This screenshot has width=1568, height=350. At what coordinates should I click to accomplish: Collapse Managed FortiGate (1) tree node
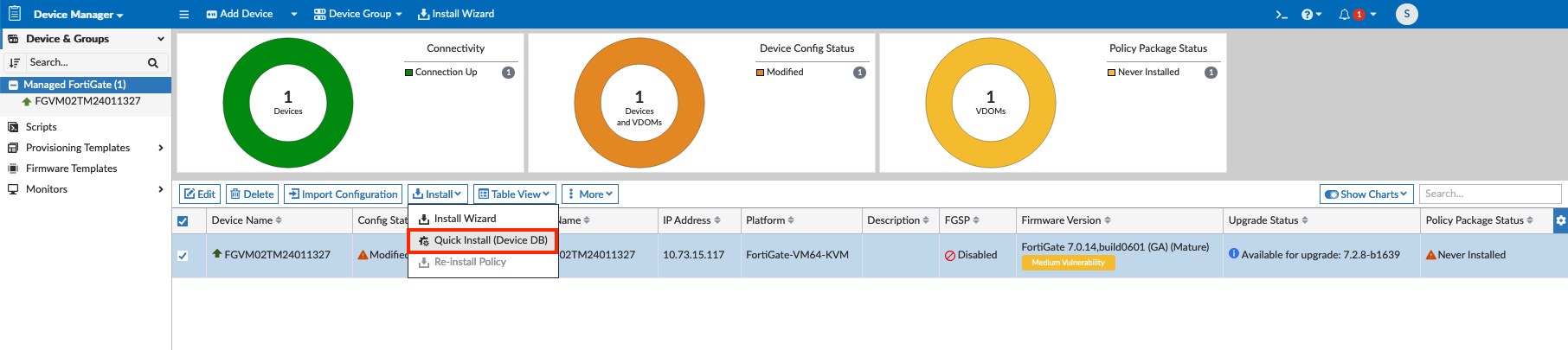tap(14, 85)
